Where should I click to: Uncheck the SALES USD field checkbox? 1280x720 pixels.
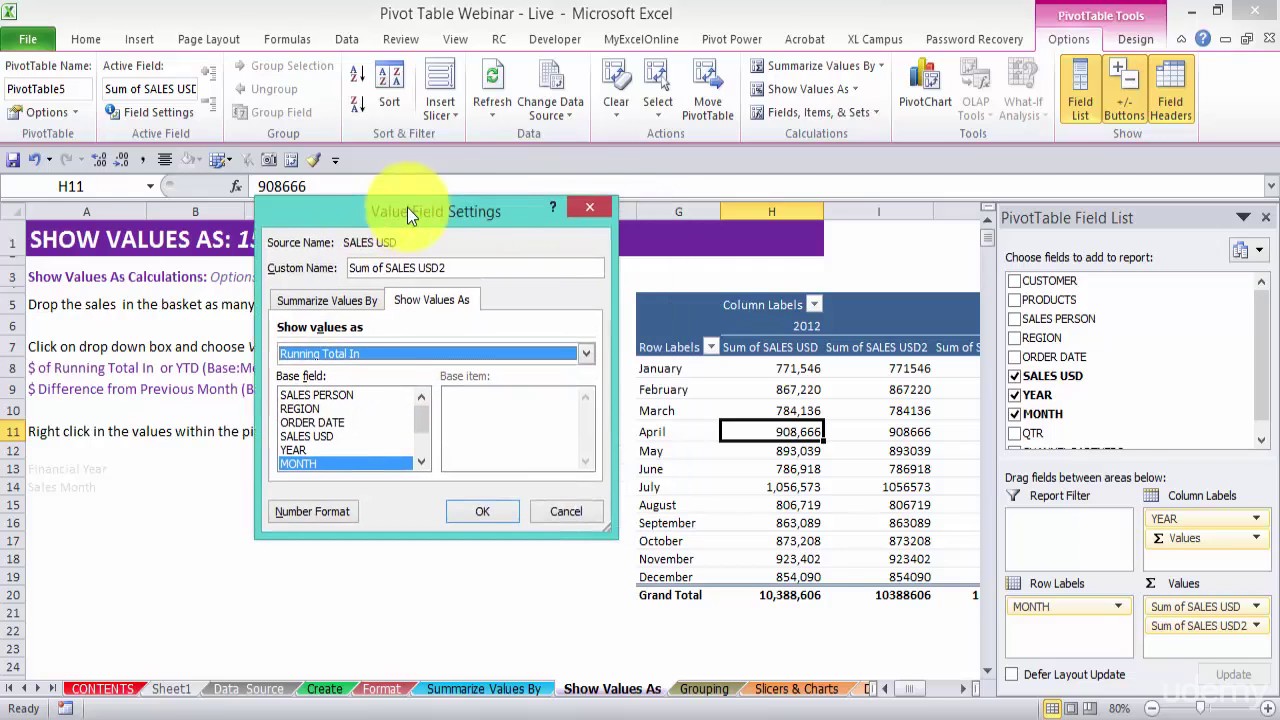[1015, 376]
